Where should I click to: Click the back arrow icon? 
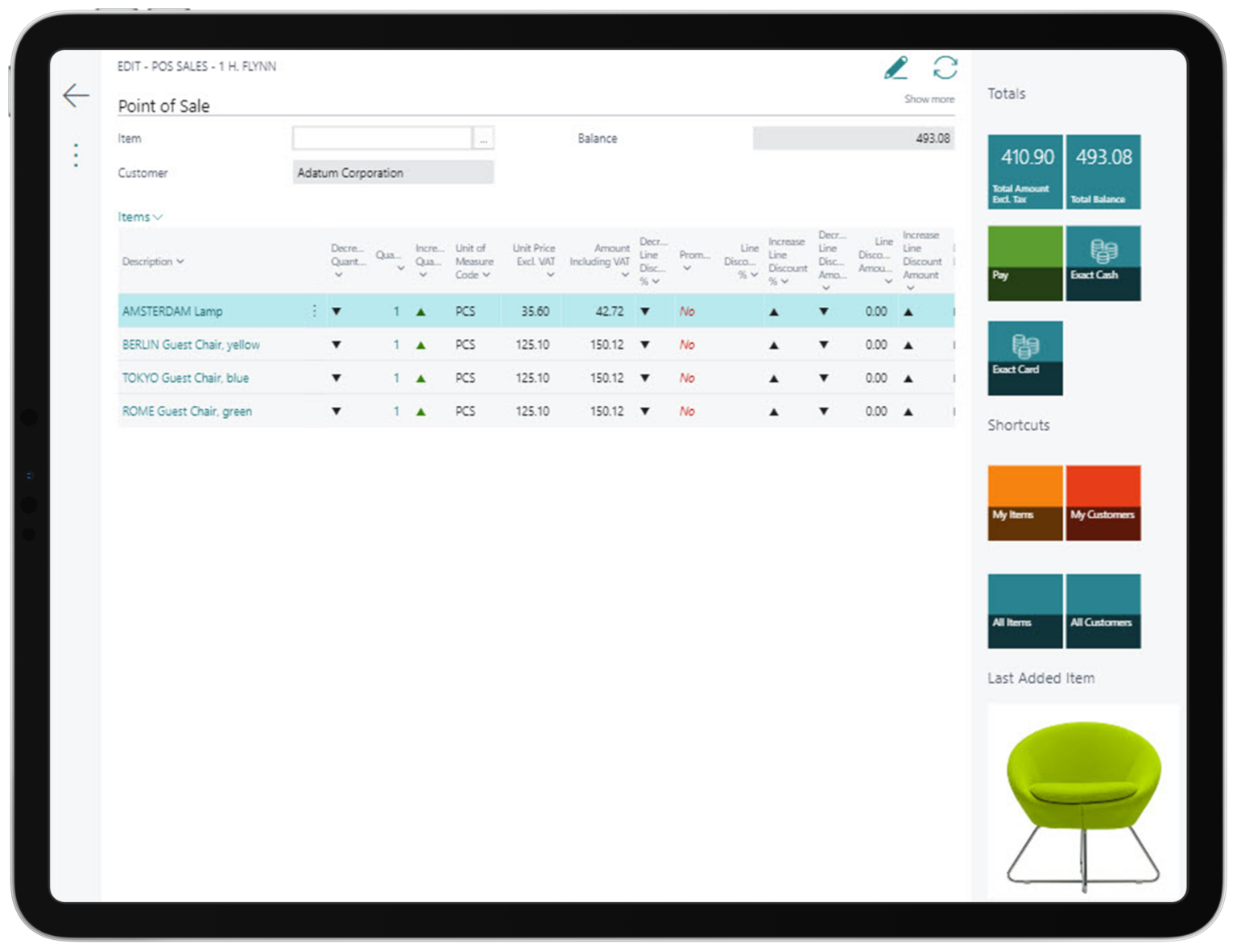(x=76, y=95)
